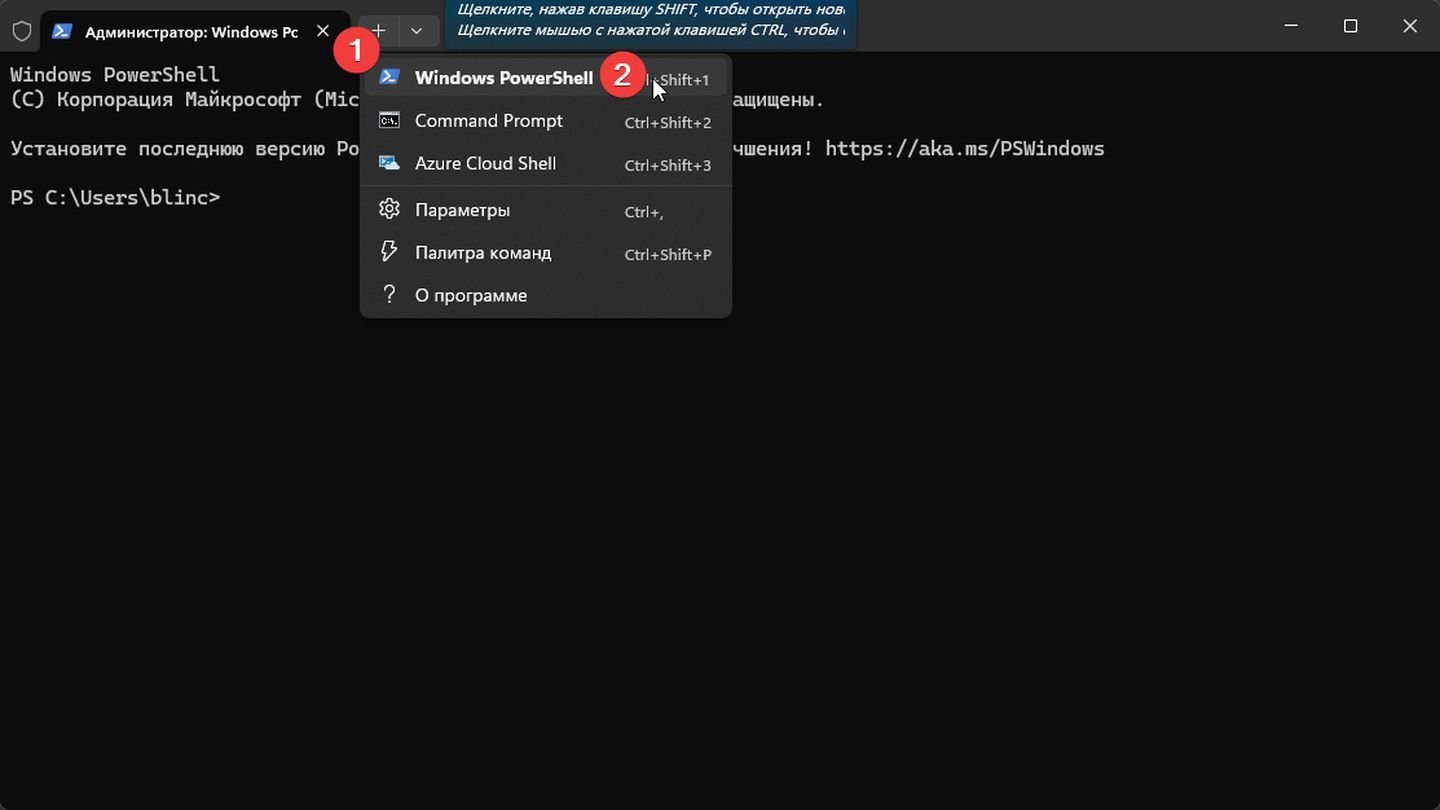Screen dimensions: 1440x810
Task: Click the PowerShell icon in the tab
Action: coord(62,31)
